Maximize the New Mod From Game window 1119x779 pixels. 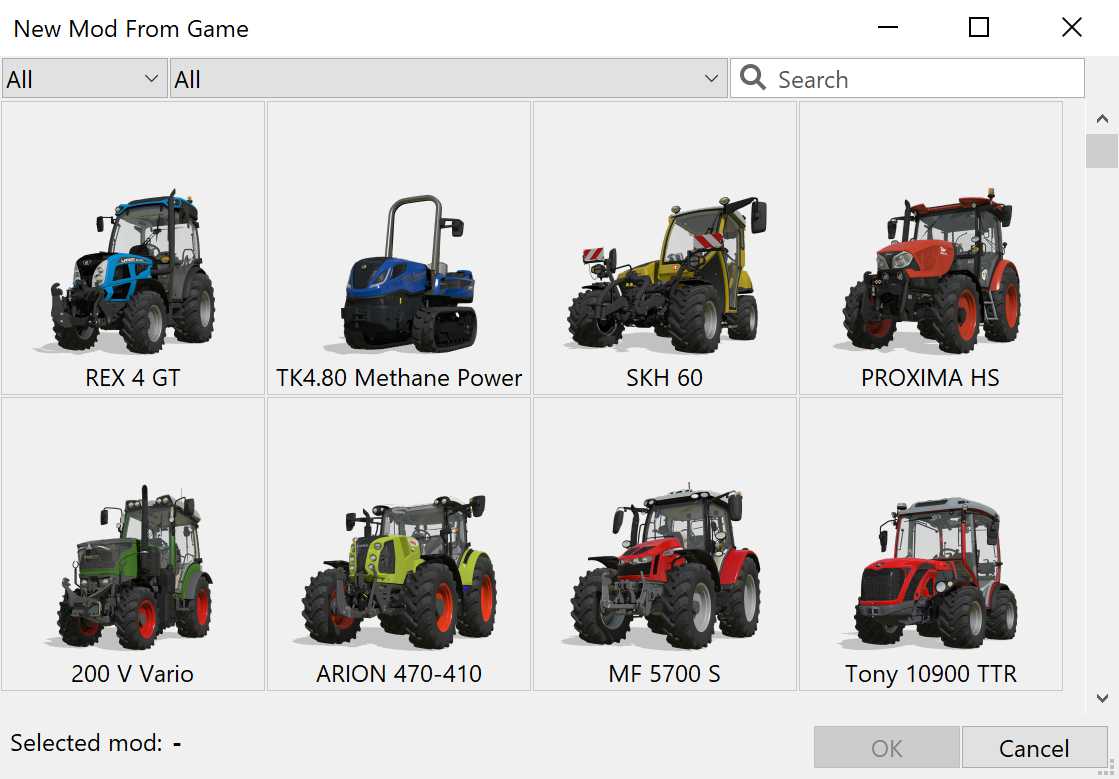979,28
